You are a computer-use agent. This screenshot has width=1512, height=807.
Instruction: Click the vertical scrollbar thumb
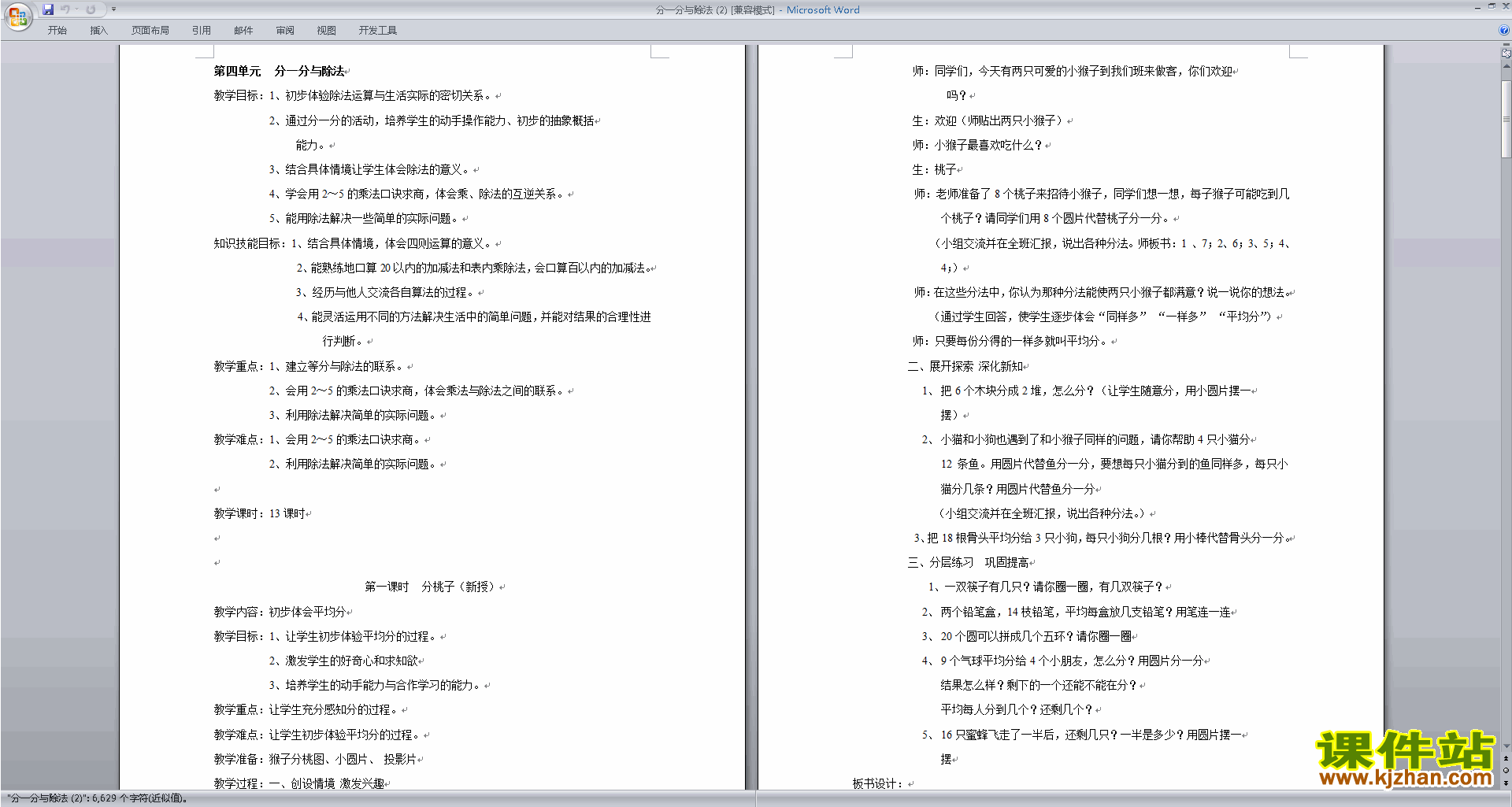[1506, 118]
